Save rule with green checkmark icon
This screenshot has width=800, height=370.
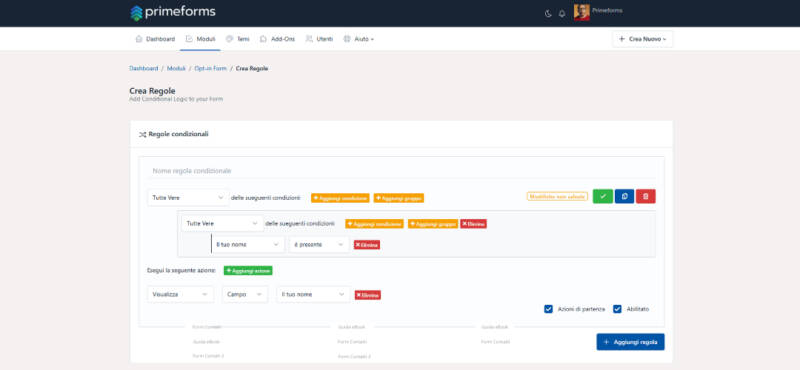[x=603, y=196]
